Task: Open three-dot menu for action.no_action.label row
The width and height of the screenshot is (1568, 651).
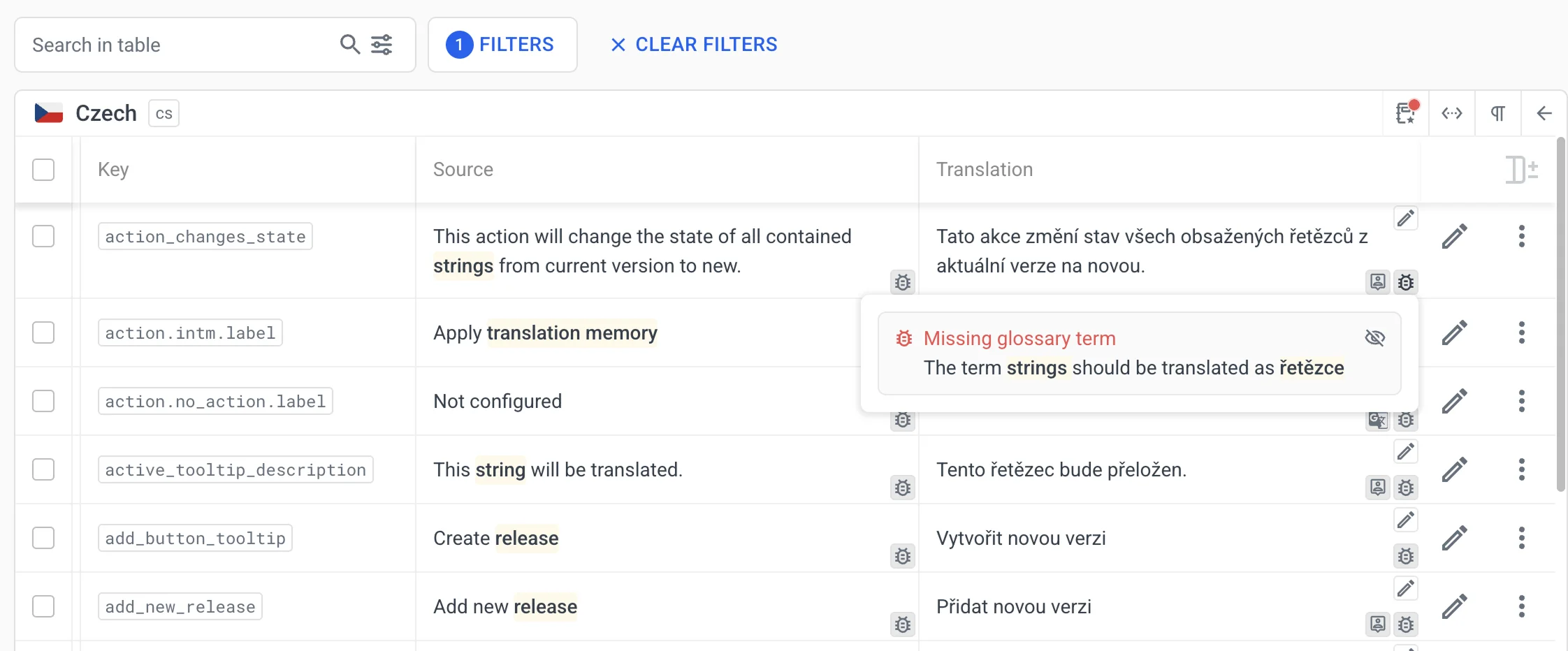Action: pyautogui.click(x=1521, y=401)
